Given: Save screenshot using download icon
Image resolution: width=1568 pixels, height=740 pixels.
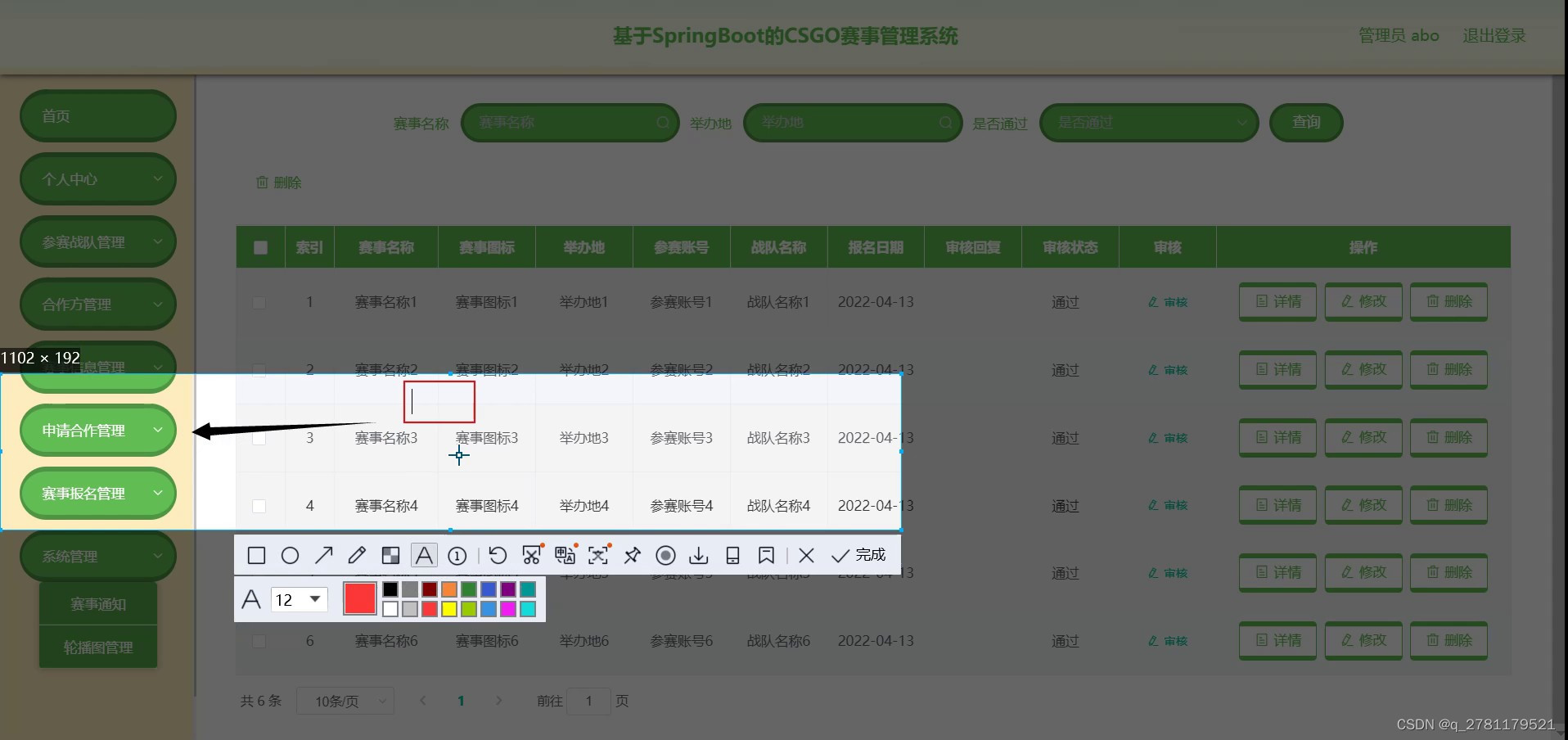Looking at the screenshot, I should click(x=699, y=556).
